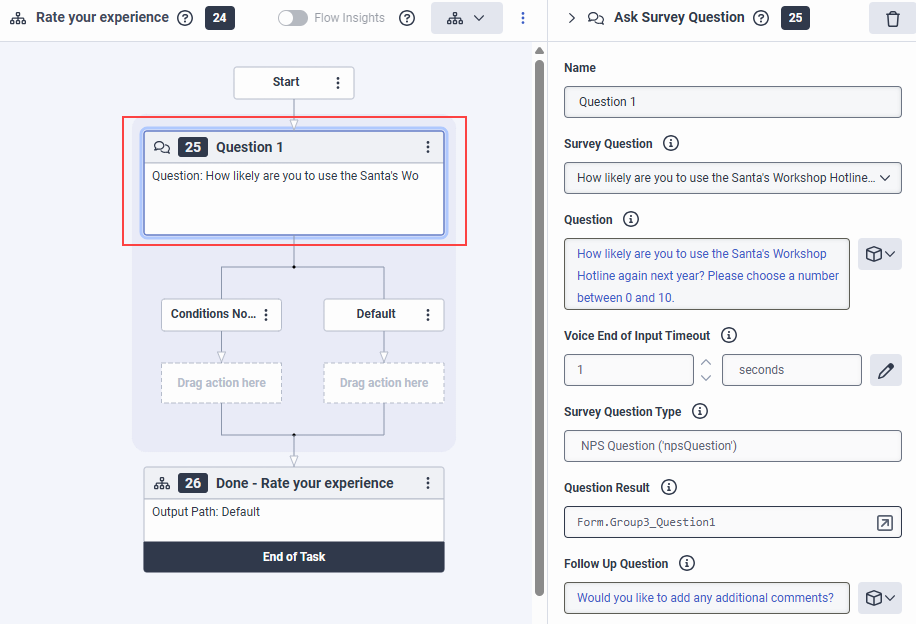
Task: Open the Question 1 action's three-dot menu
Action: click(428, 147)
